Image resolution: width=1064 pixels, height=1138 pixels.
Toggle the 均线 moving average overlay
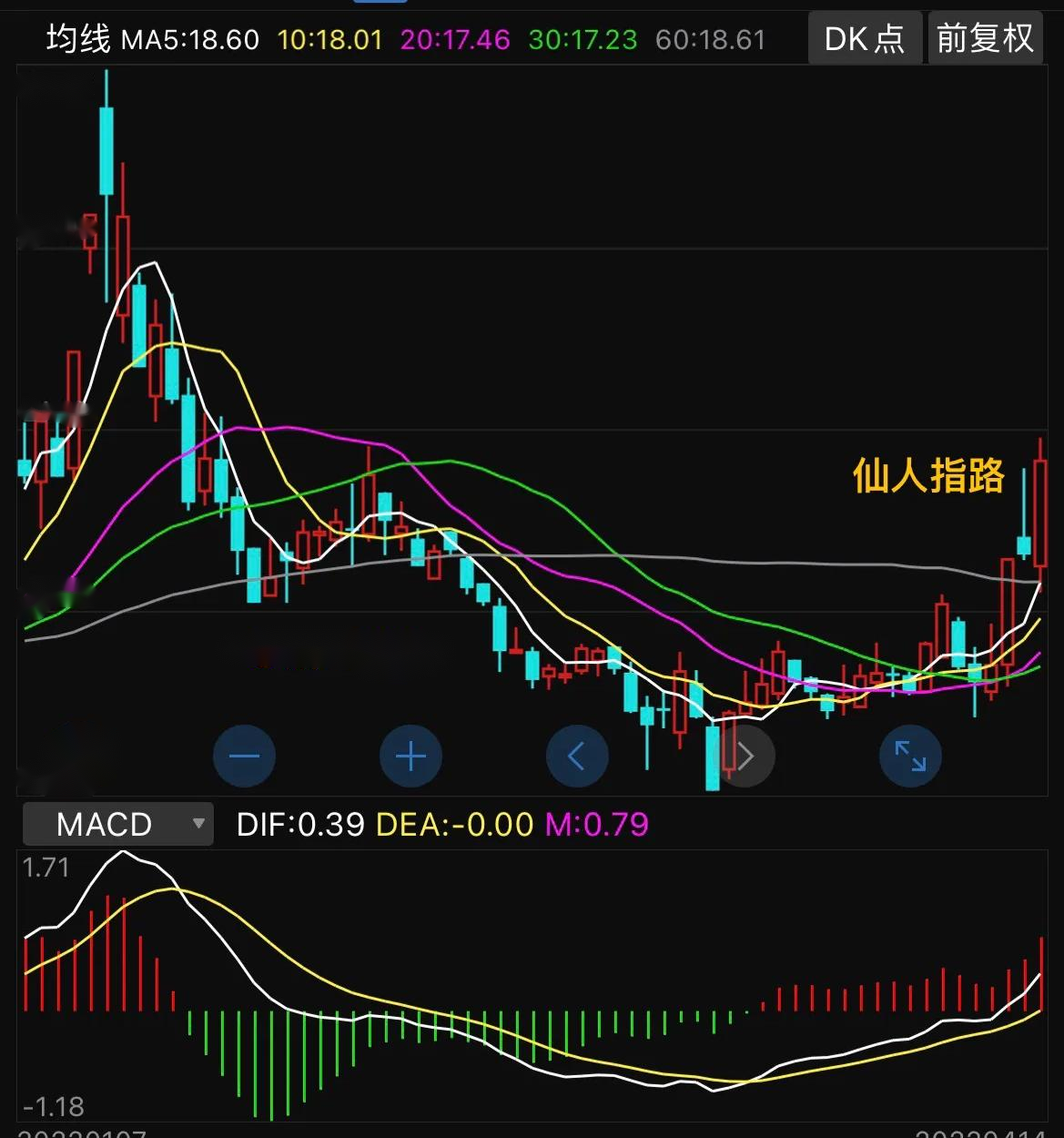click(x=80, y=38)
